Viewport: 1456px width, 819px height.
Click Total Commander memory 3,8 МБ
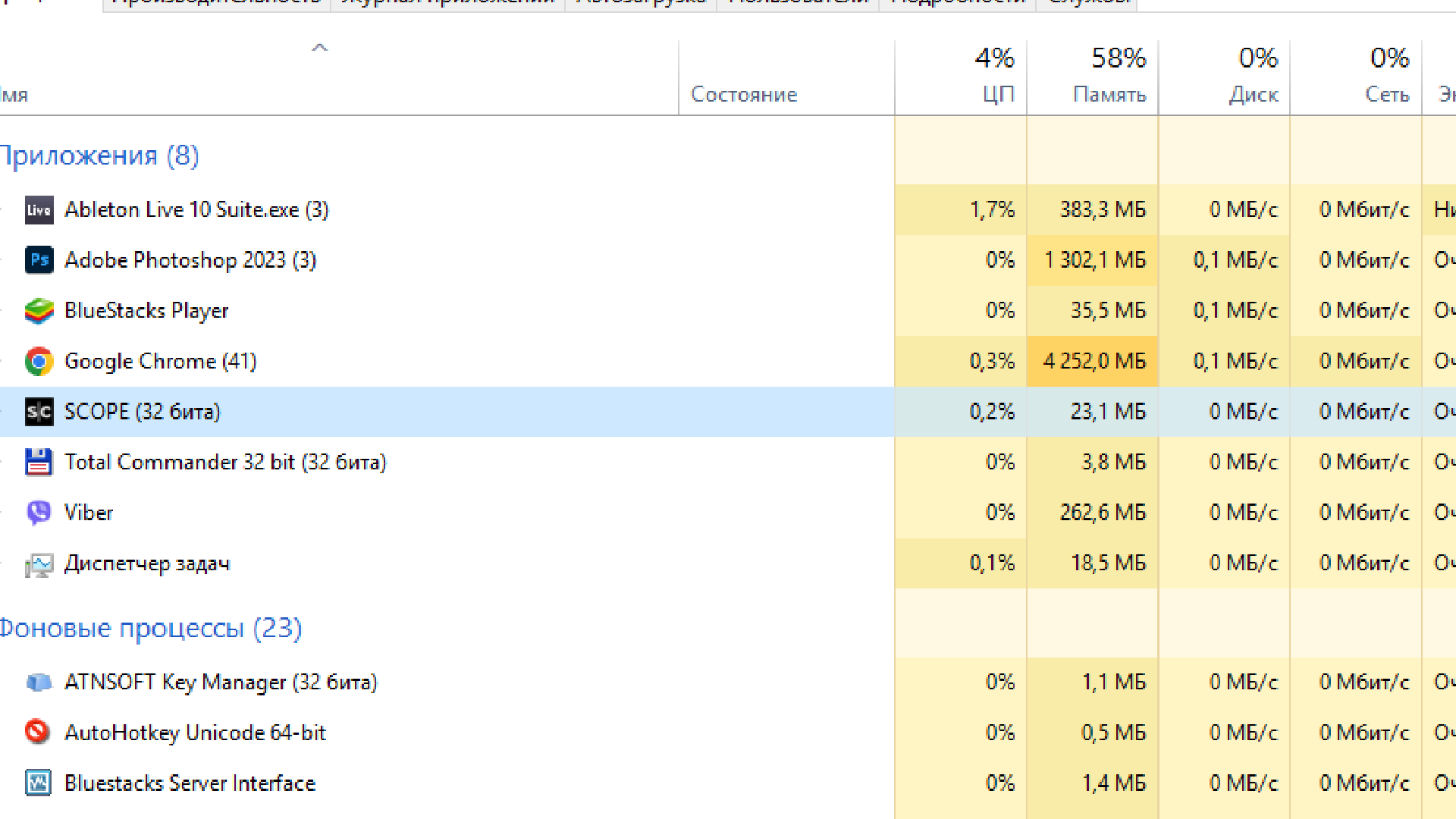click(x=1113, y=462)
